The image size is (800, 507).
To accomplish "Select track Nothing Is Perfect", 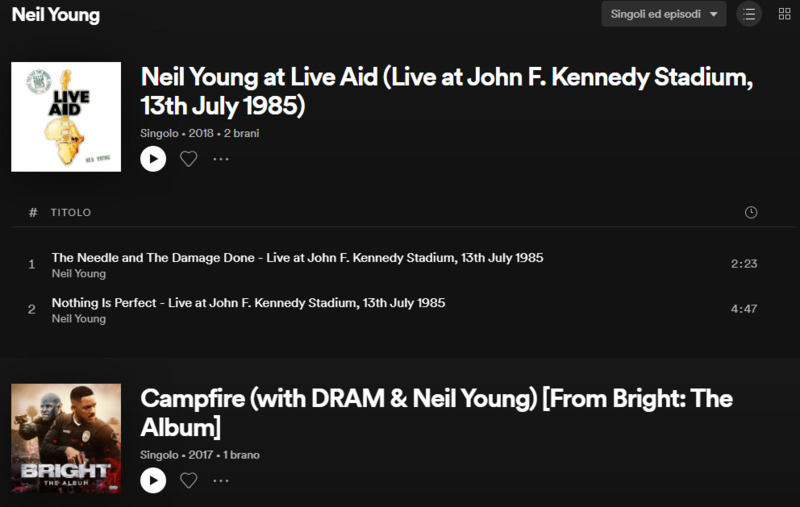I will point(248,302).
